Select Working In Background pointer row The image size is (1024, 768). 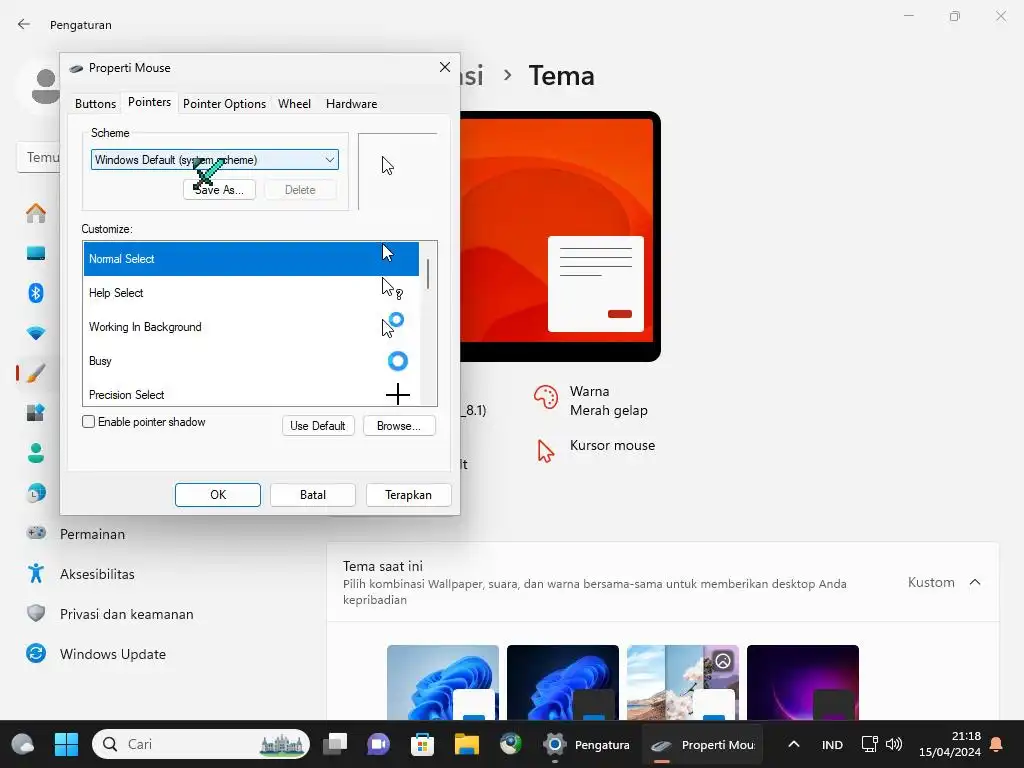tap(251, 327)
